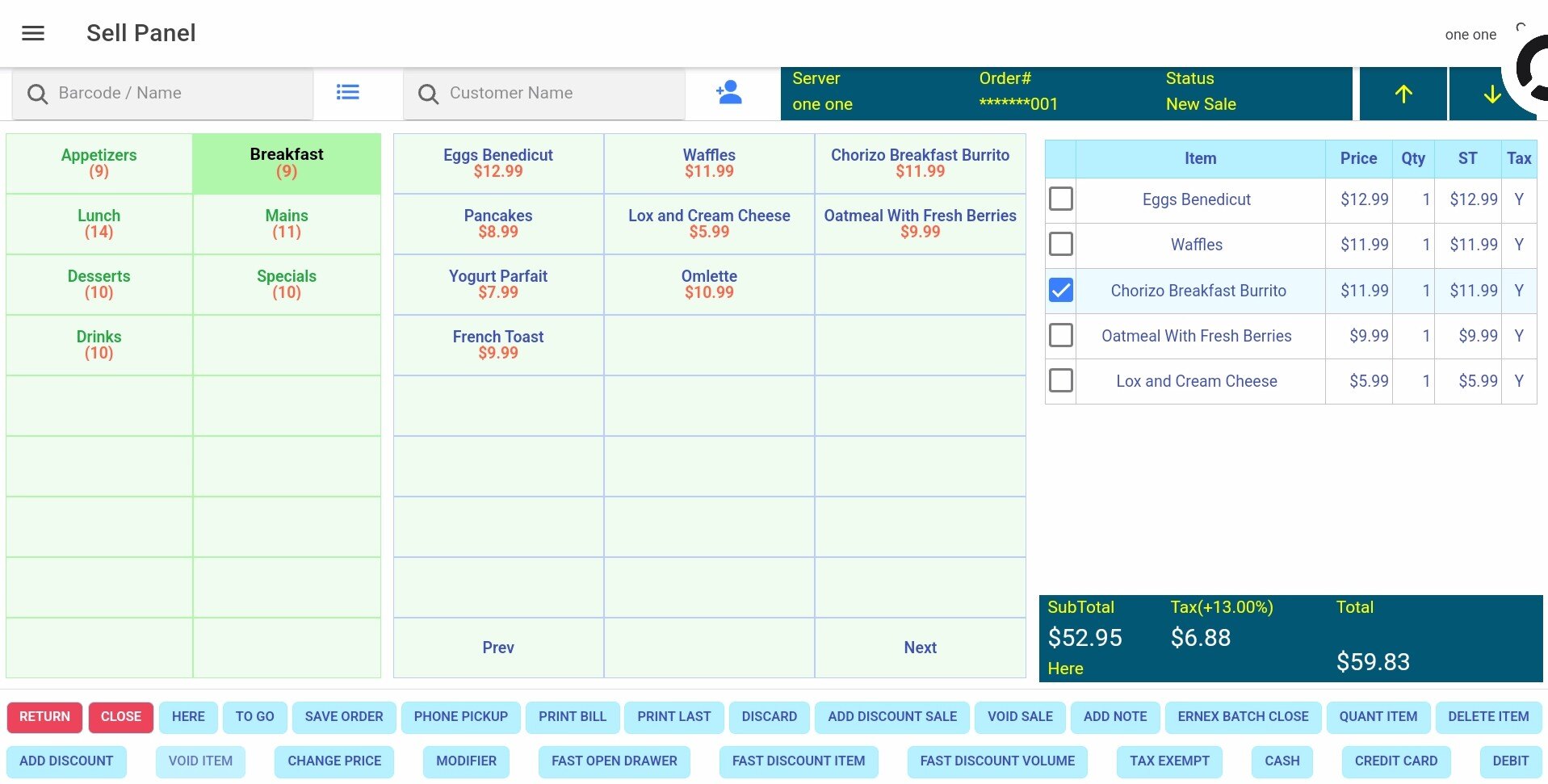Select the Drinks category
Screen dimensions: 1548x784
[99, 345]
